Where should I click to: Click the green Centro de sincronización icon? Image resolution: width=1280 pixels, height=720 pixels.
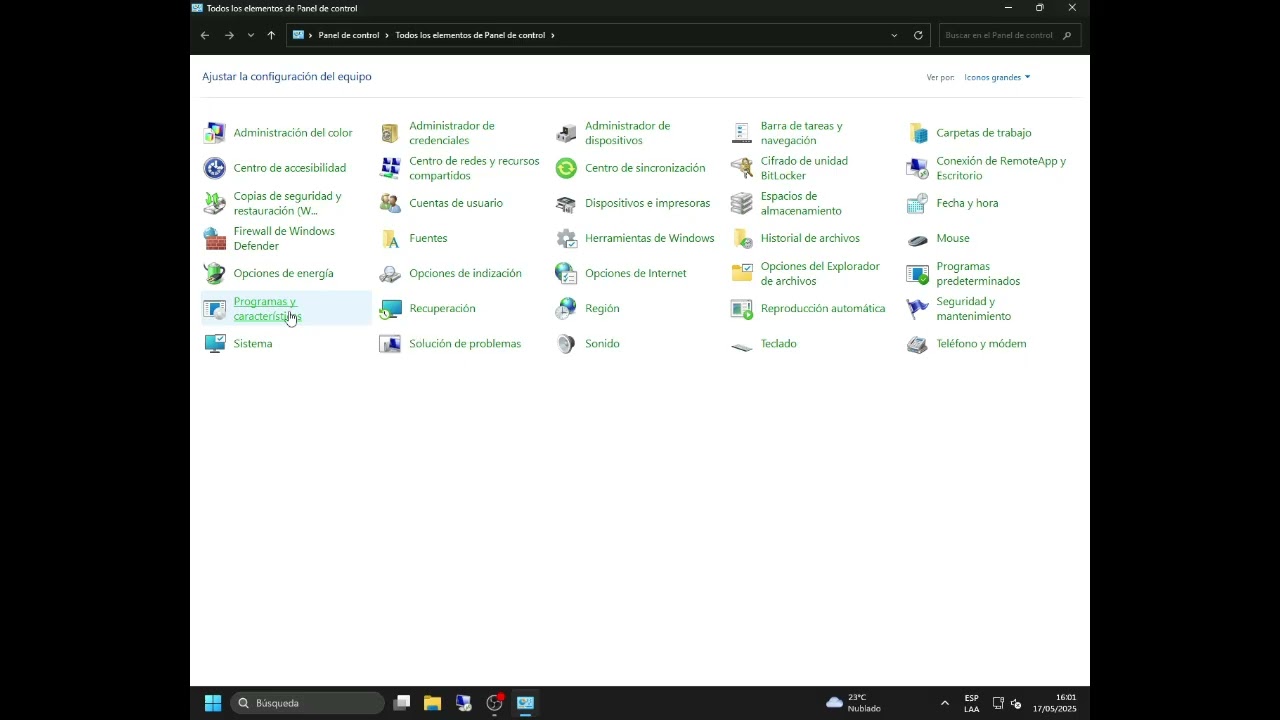[566, 168]
